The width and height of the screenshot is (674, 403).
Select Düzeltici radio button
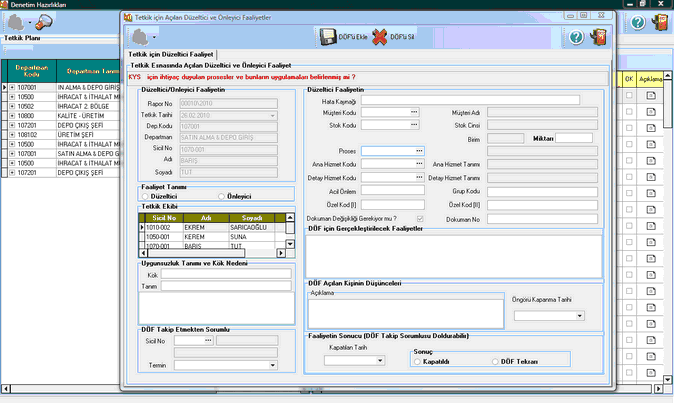[x=145, y=196]
